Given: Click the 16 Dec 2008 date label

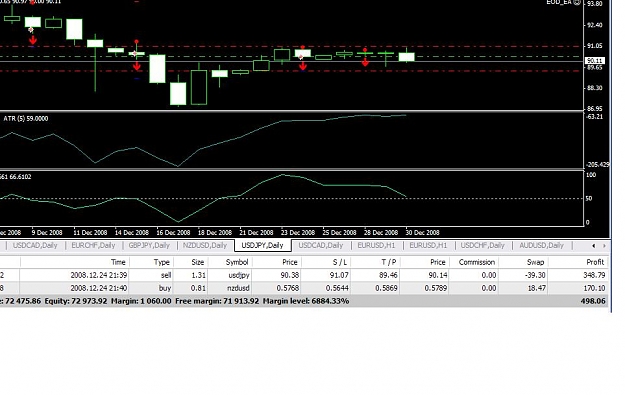Looking at the screenshot, I should point(173,232).
